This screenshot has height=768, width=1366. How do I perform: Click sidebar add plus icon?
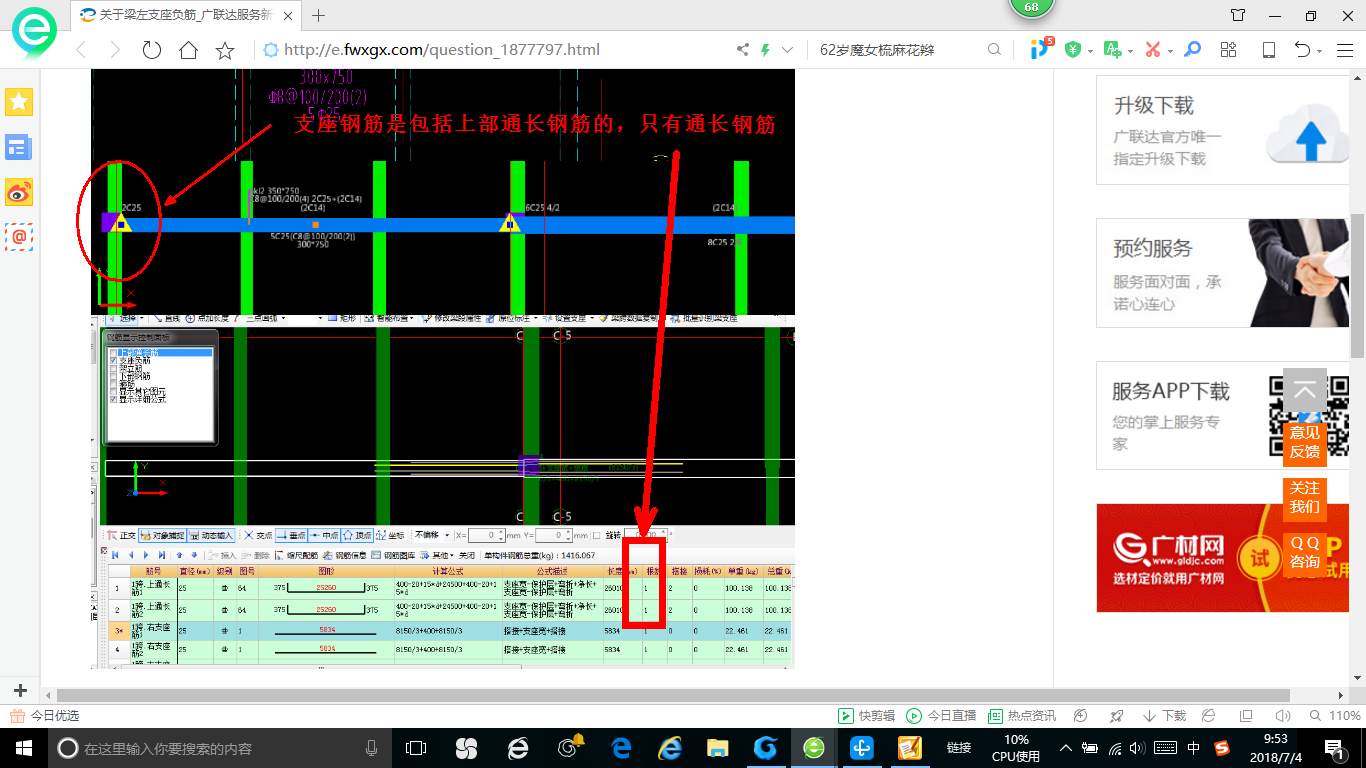pos(19,691)
